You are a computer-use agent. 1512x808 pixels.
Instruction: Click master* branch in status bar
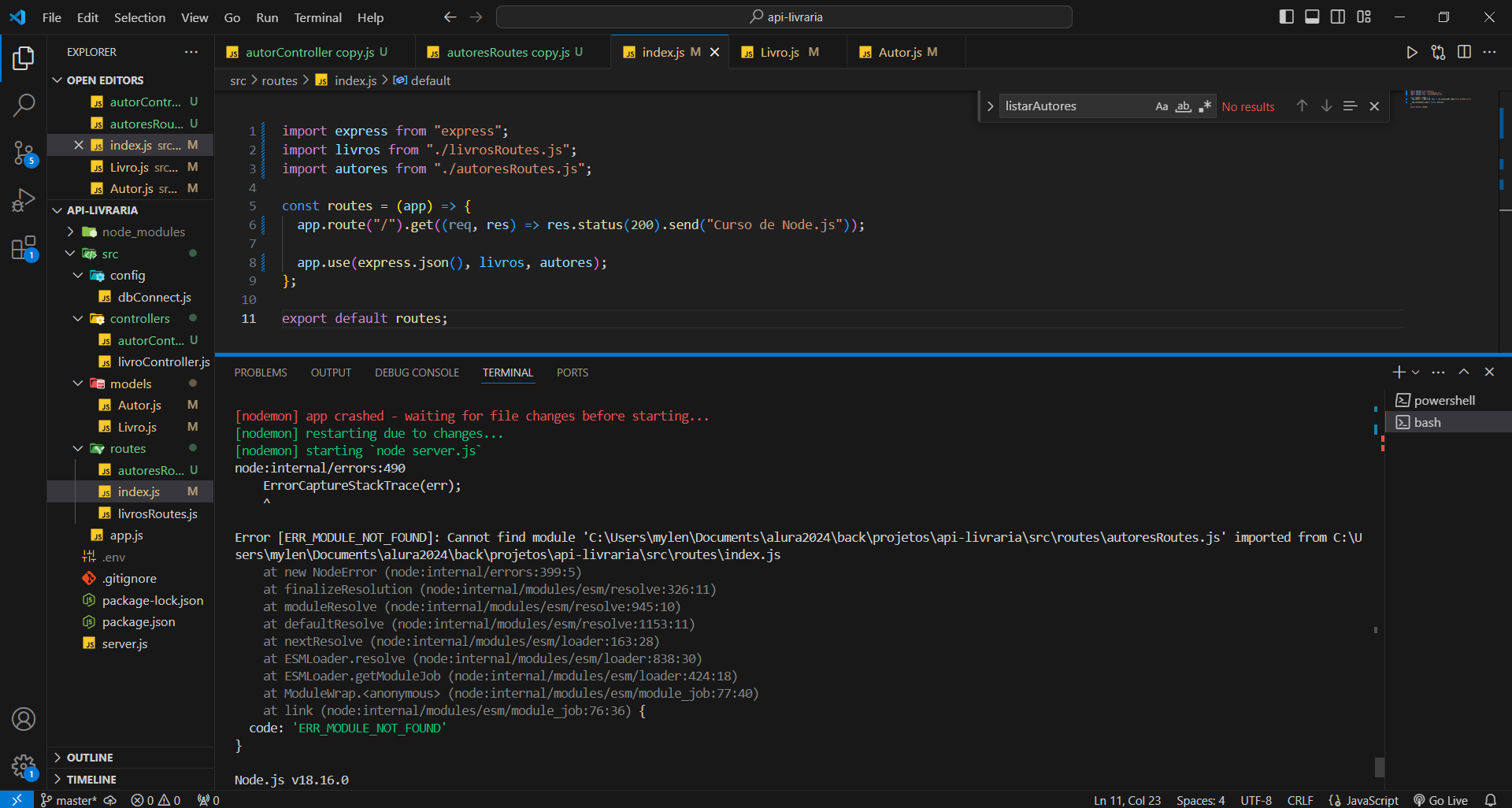point(69,800)
